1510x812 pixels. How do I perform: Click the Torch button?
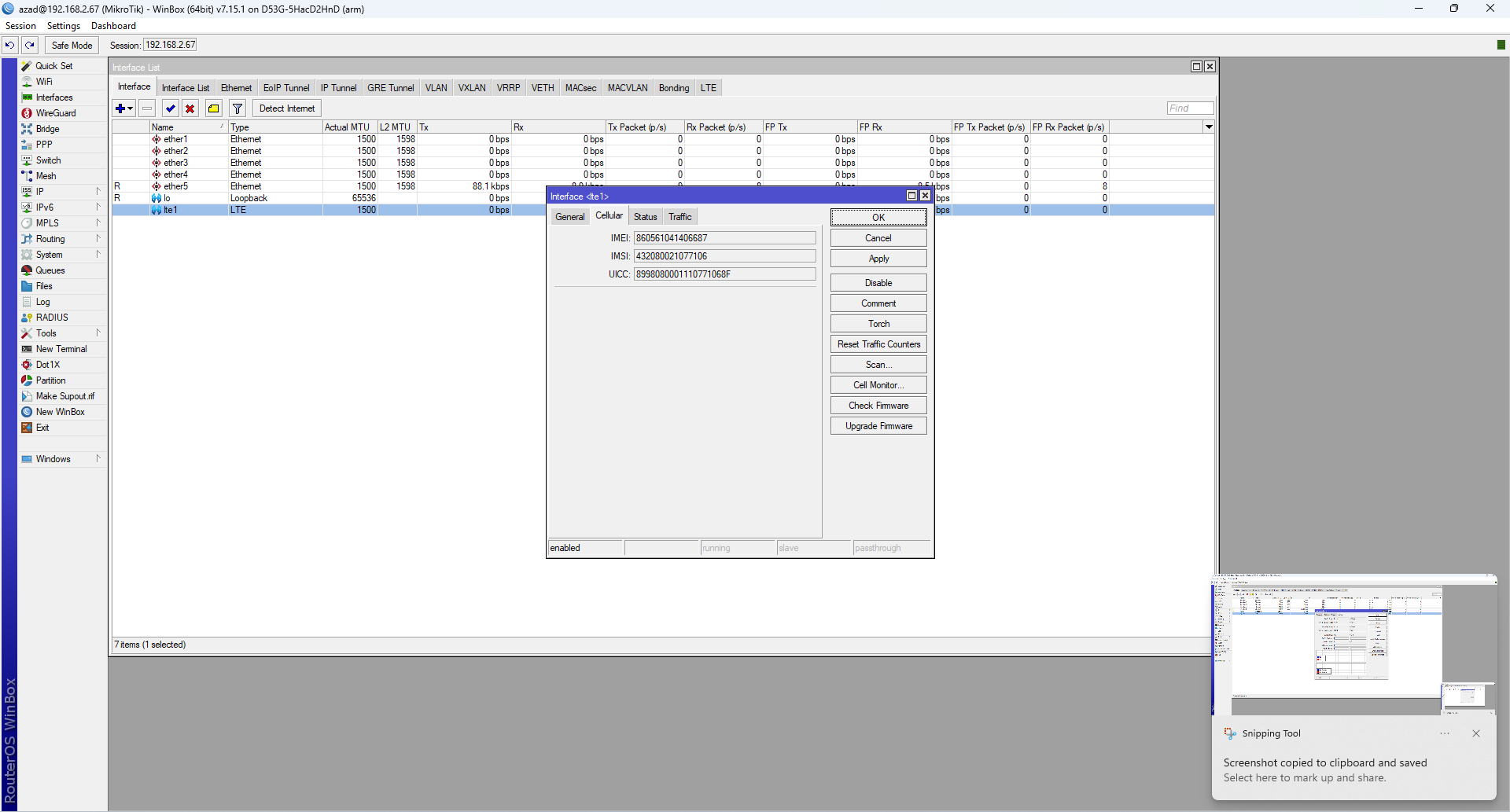click(878, 324)
